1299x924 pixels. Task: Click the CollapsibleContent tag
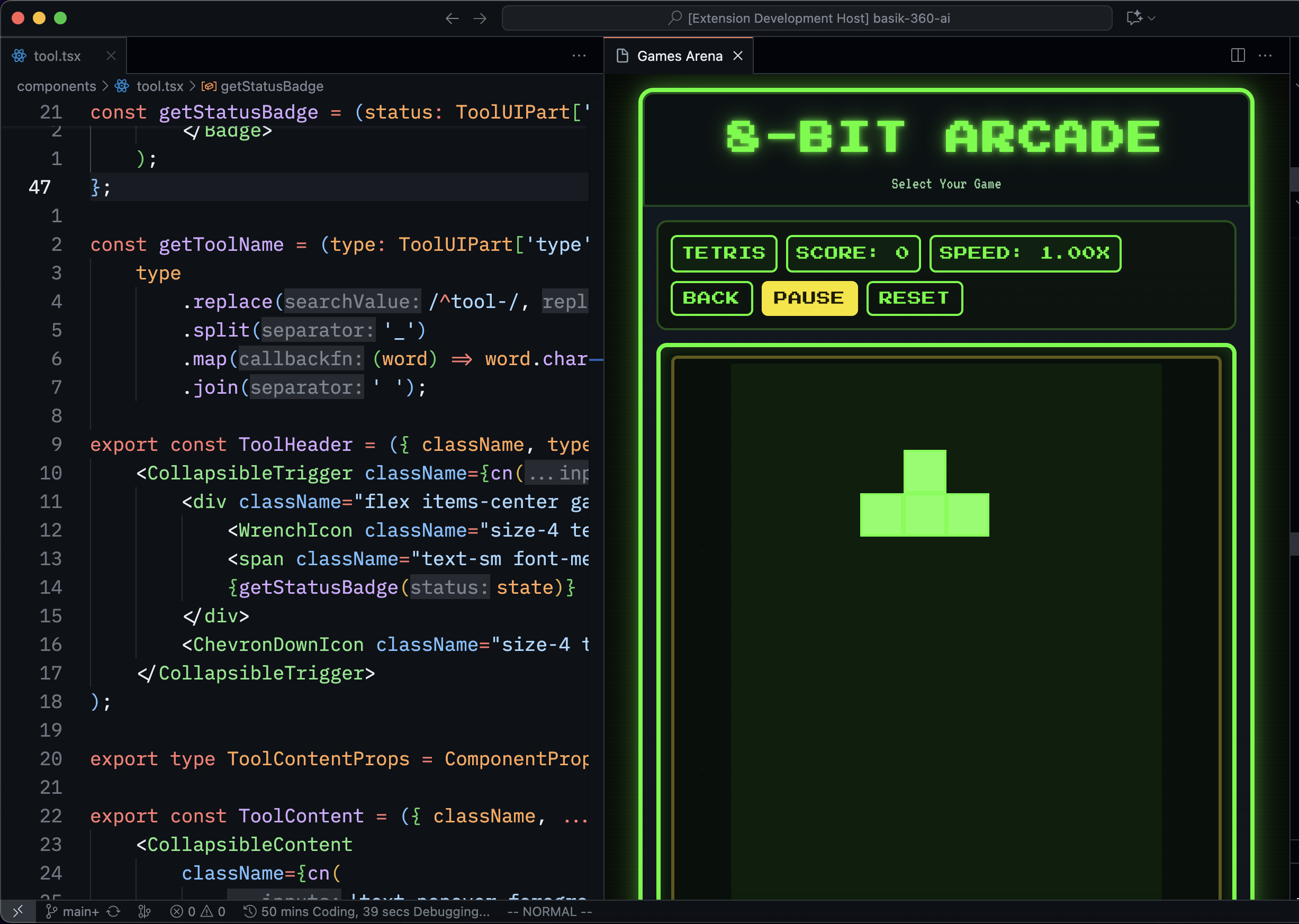[245, 844]
